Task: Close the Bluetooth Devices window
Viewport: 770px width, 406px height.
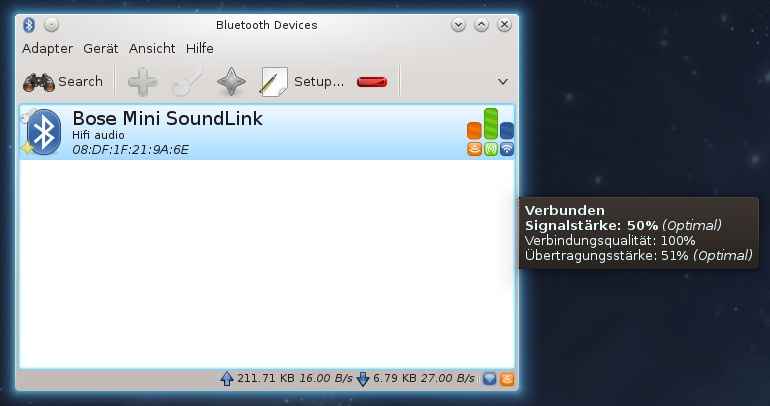Action: 504,25
